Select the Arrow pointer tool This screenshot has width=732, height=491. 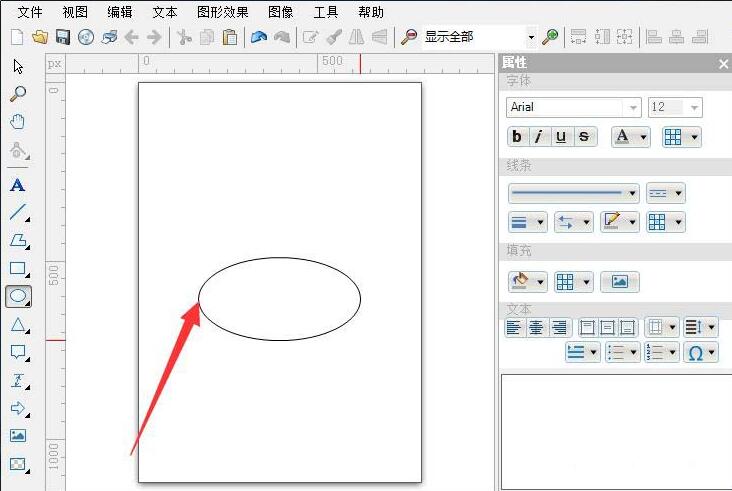pos(17,66)
